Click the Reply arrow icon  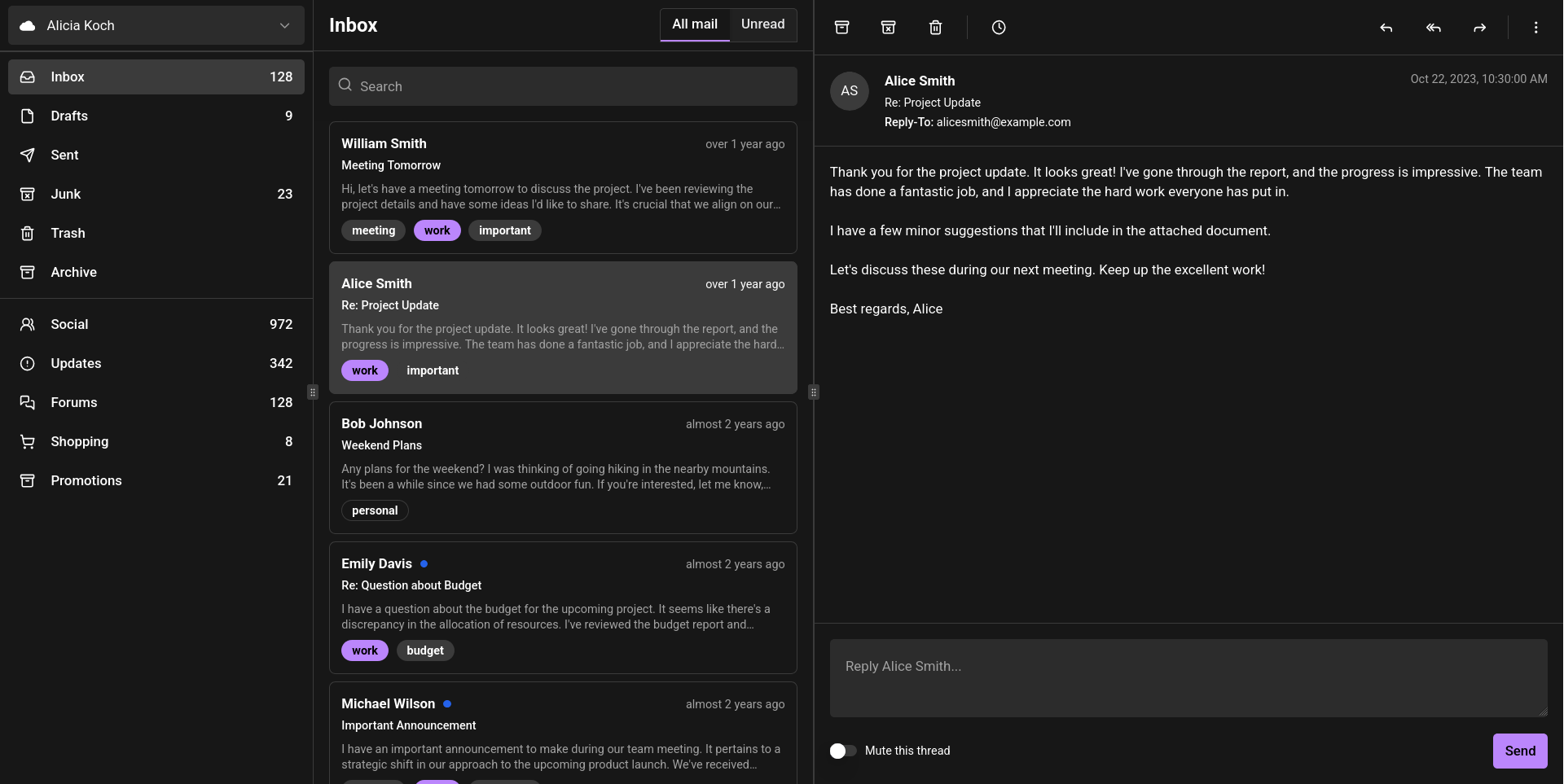pos(1386,28)
